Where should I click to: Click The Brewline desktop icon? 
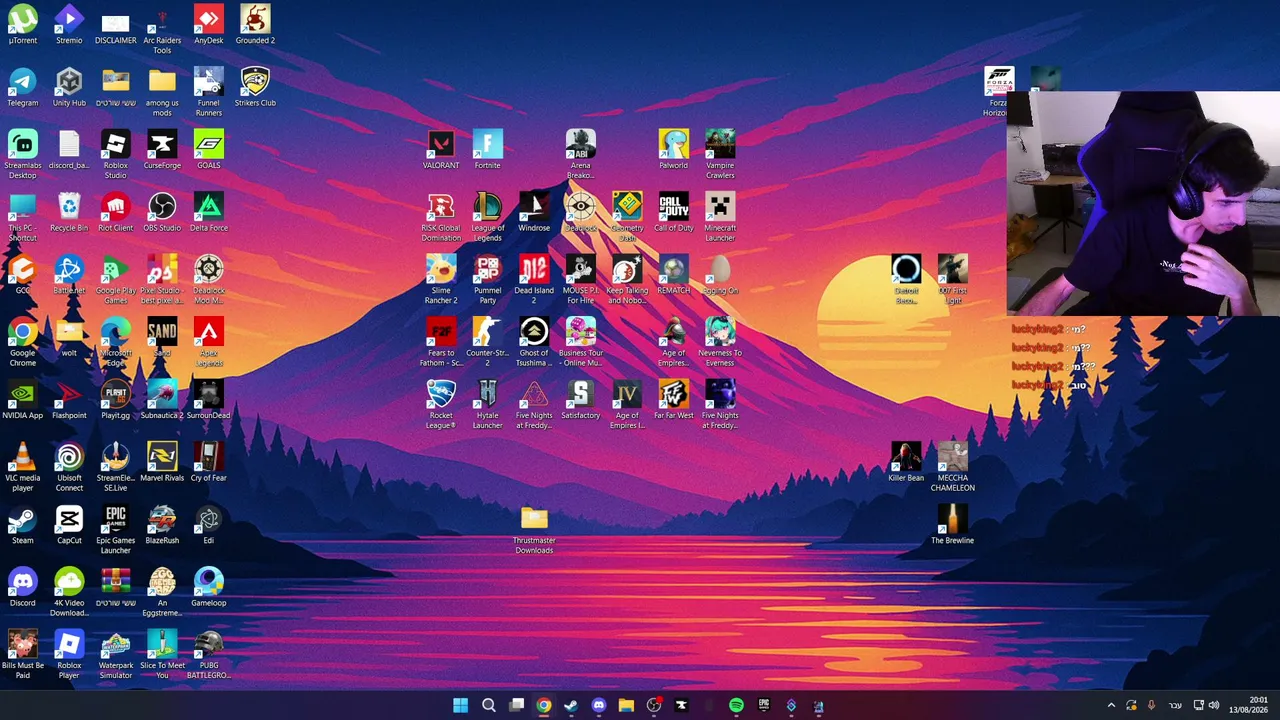(952, 525)
